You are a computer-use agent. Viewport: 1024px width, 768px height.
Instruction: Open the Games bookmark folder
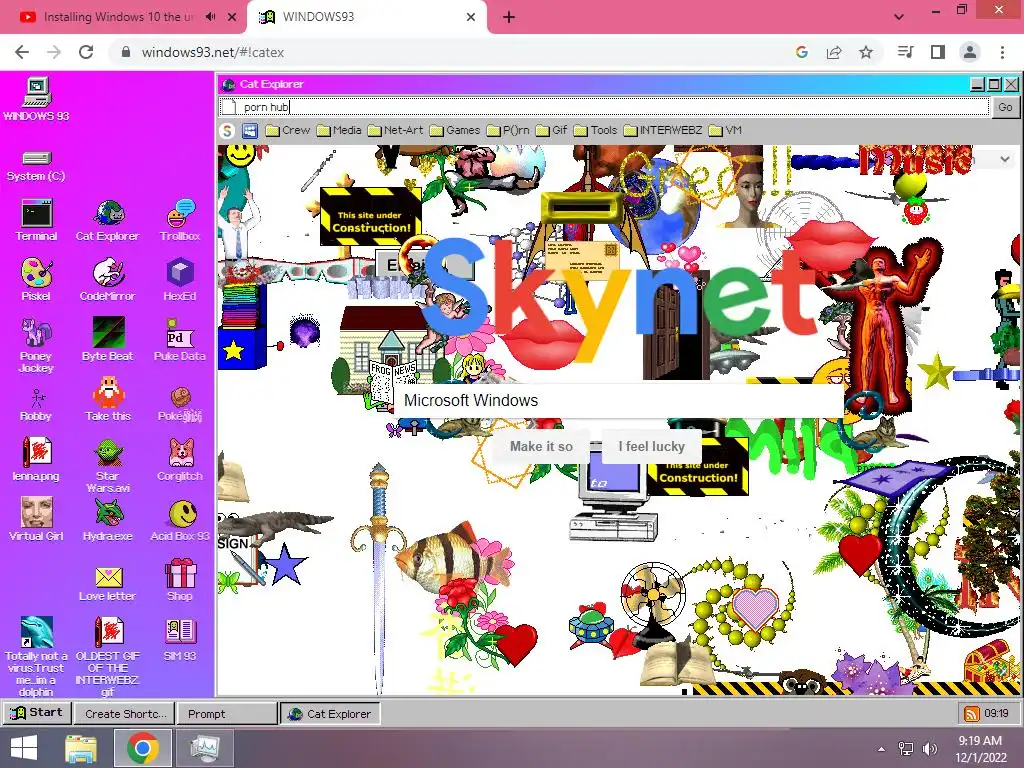[x=455, y=131]
